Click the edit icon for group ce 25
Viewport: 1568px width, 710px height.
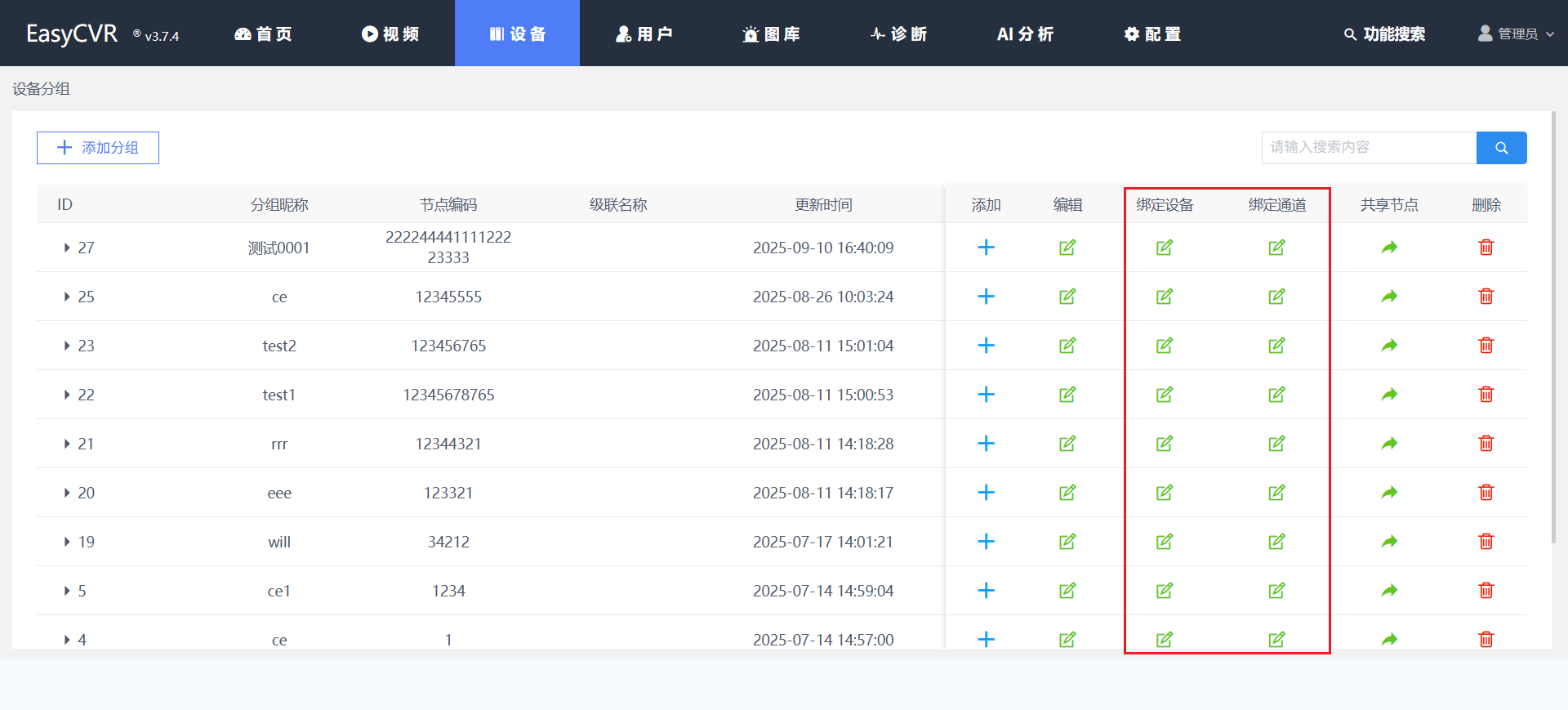click(1067, 297)
